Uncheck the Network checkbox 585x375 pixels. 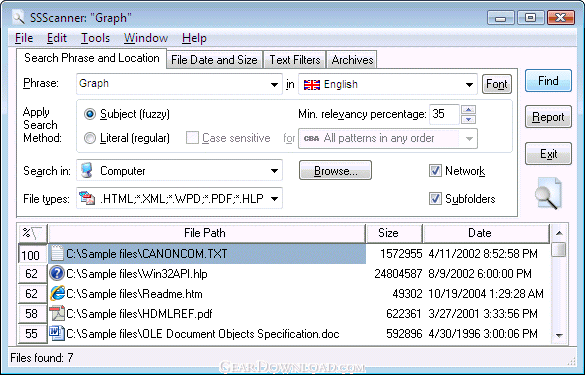435,171
